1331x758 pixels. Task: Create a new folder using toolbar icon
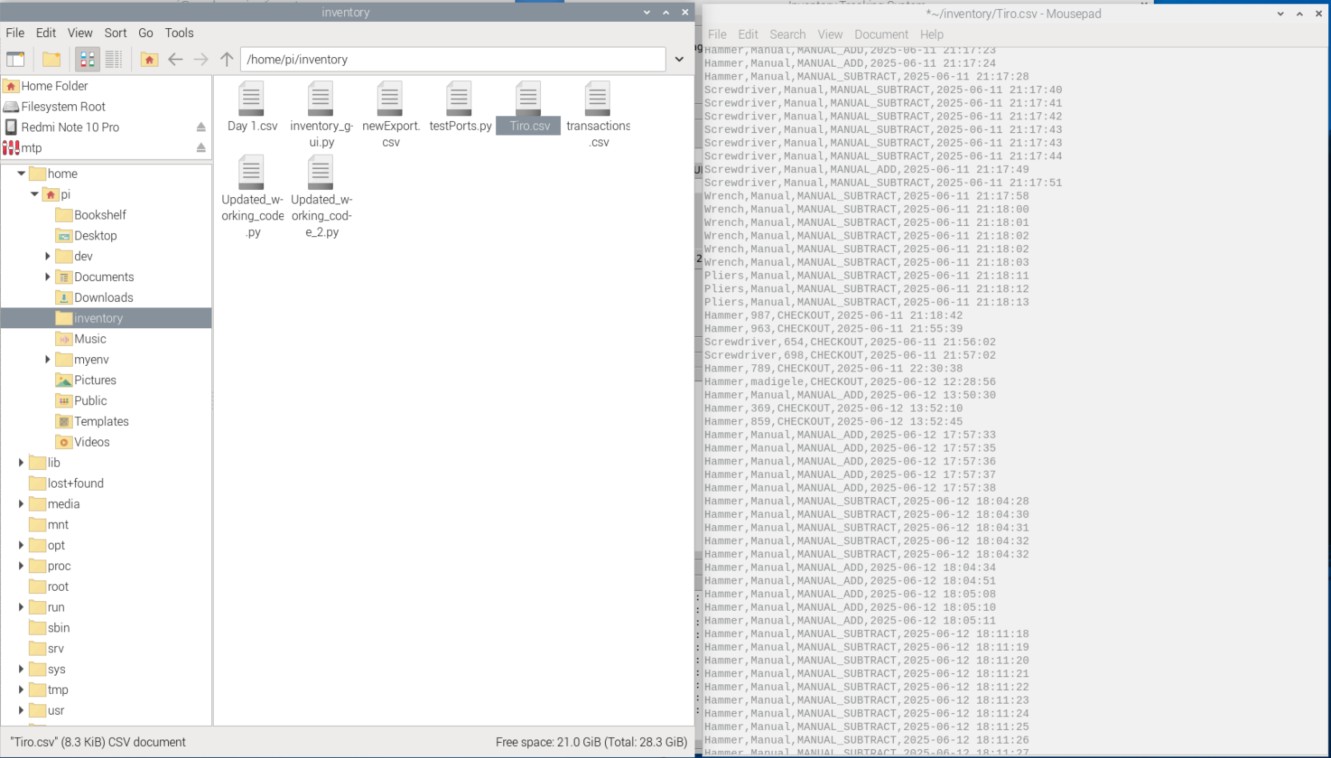point(51,59)
